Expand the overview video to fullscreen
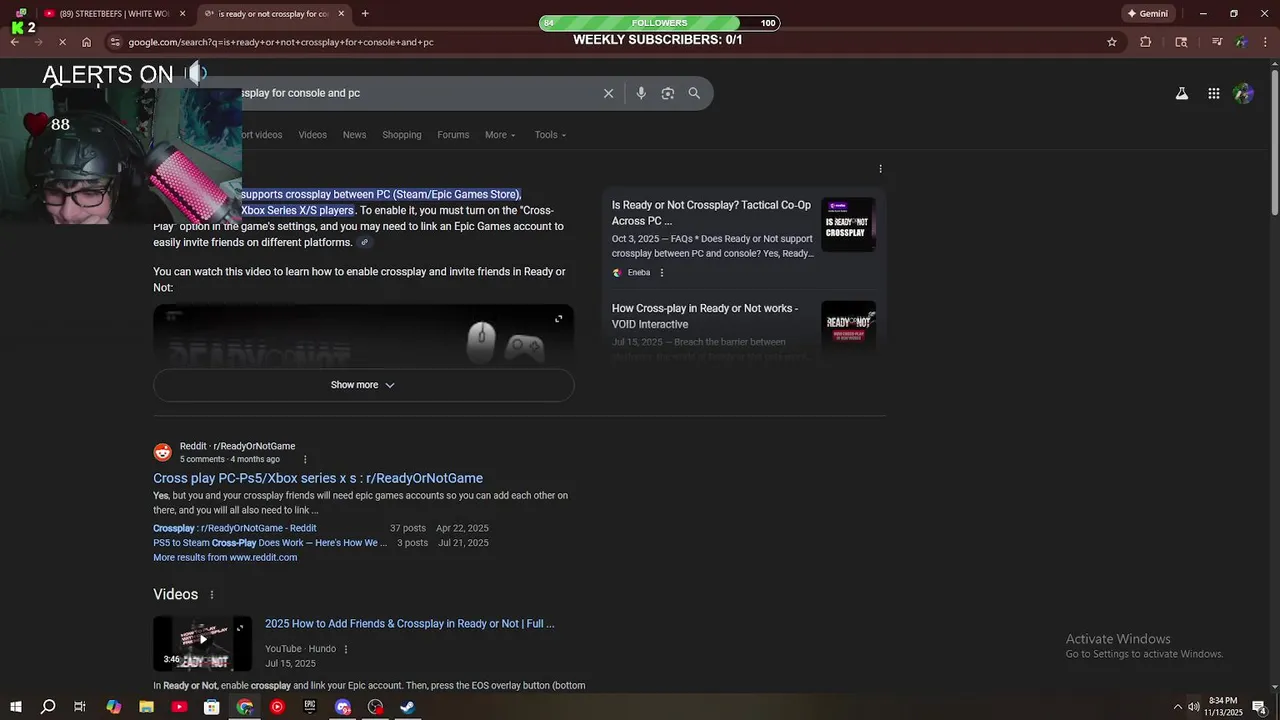Screen dimensions: 1280x720 pos(558,319)
